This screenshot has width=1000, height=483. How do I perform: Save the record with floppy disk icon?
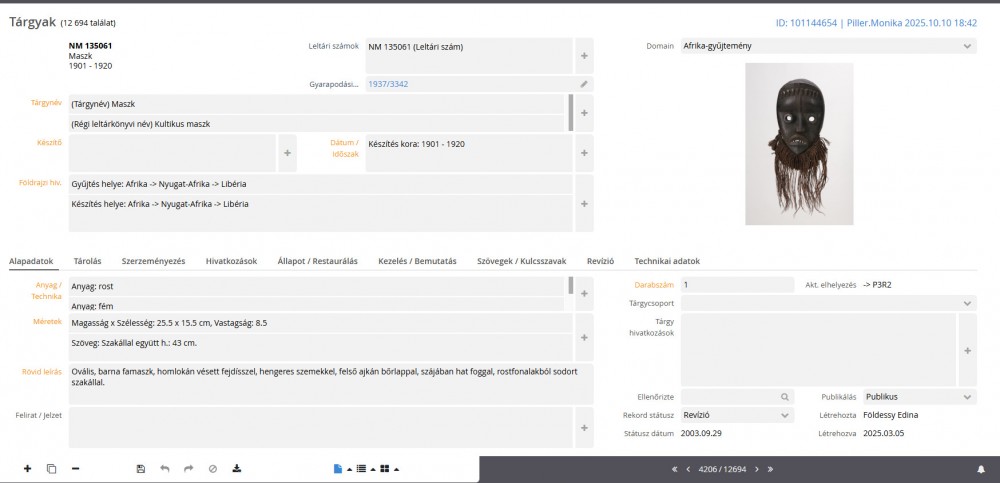(x=141, y=468)
